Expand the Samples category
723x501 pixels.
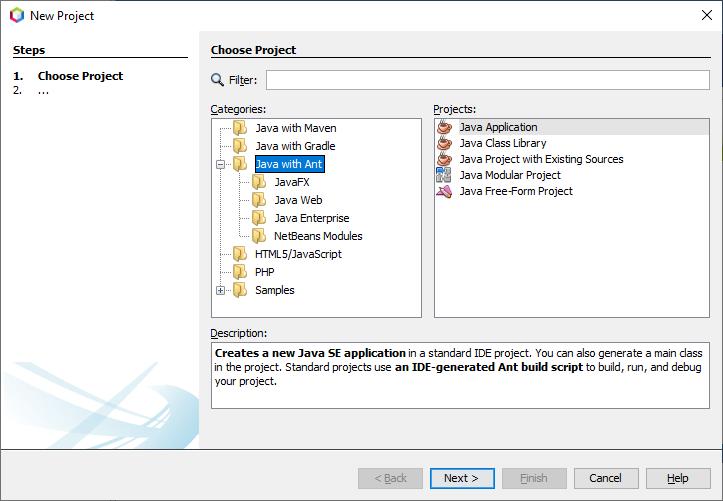(x=220, y=290)
